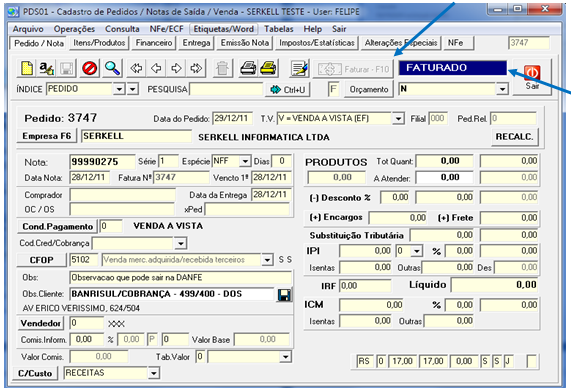The image size is (571, 392).
Task: Switch to the Itens/Produtos tab
Action: point(99,43)
